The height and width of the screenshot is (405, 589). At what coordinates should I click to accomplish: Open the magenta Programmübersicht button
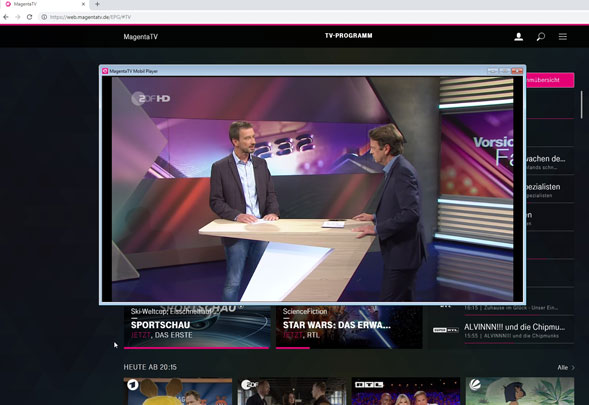[550, 80]
